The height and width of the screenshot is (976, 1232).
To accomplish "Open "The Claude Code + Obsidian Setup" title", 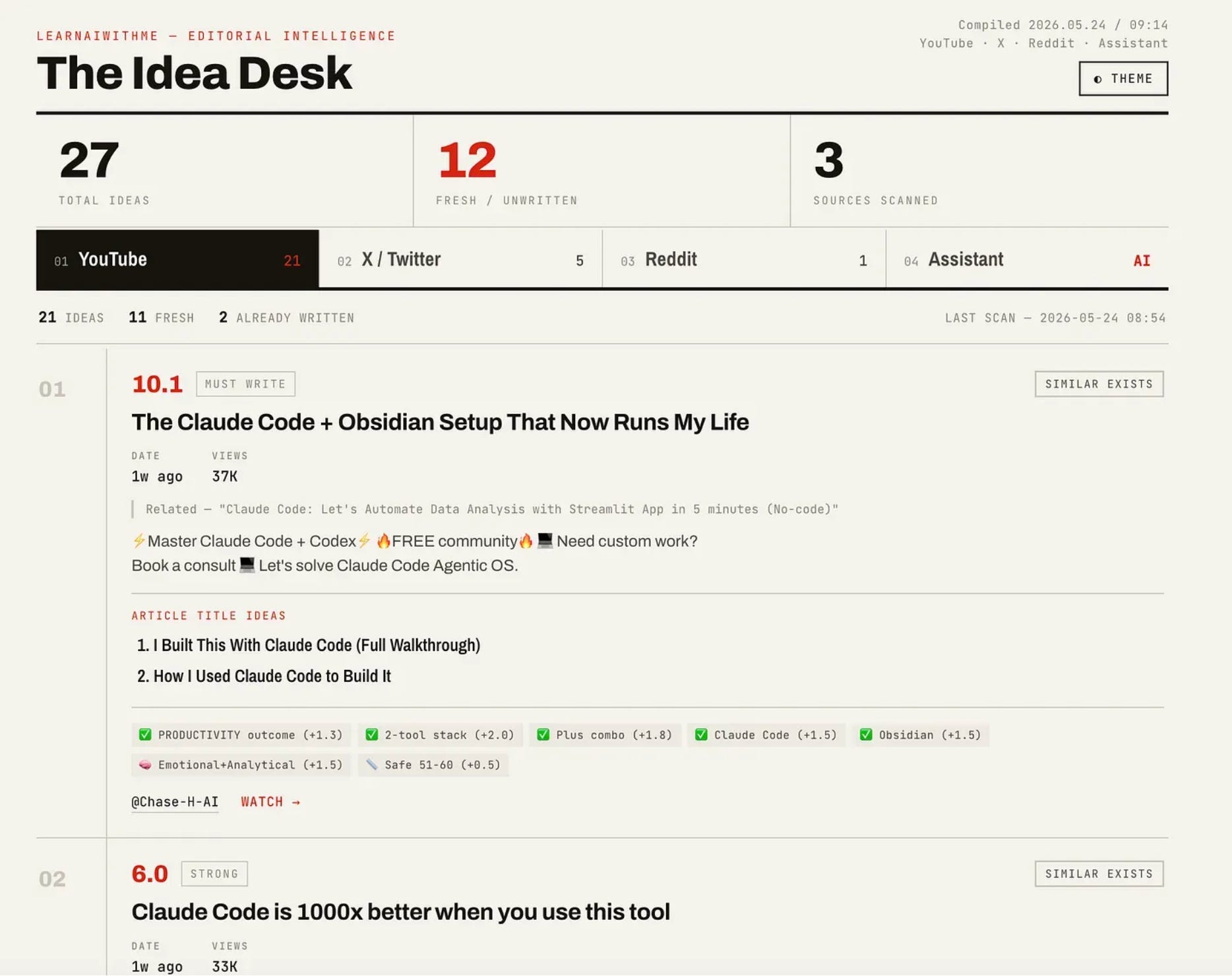I will click(x=440, y=422).
